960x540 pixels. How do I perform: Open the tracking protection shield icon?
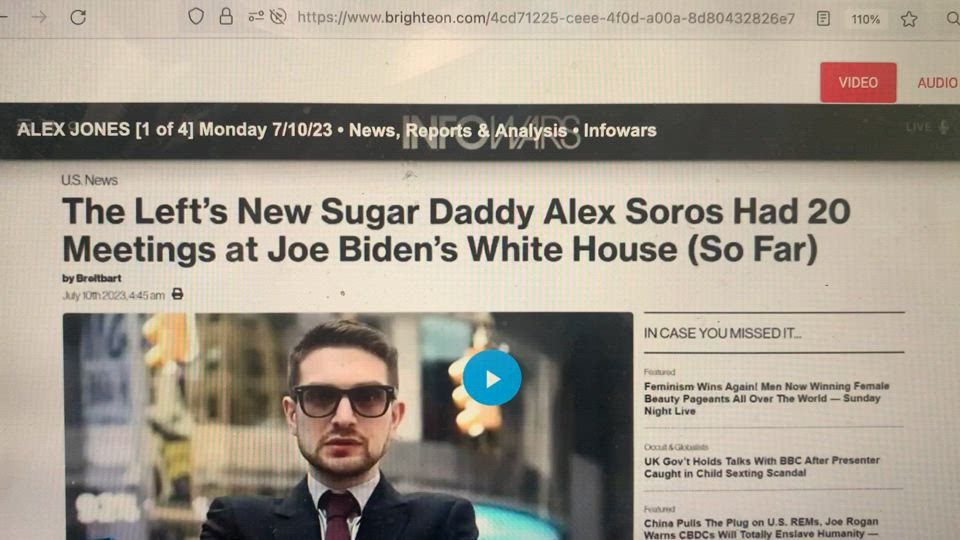[x=196, y=17]
